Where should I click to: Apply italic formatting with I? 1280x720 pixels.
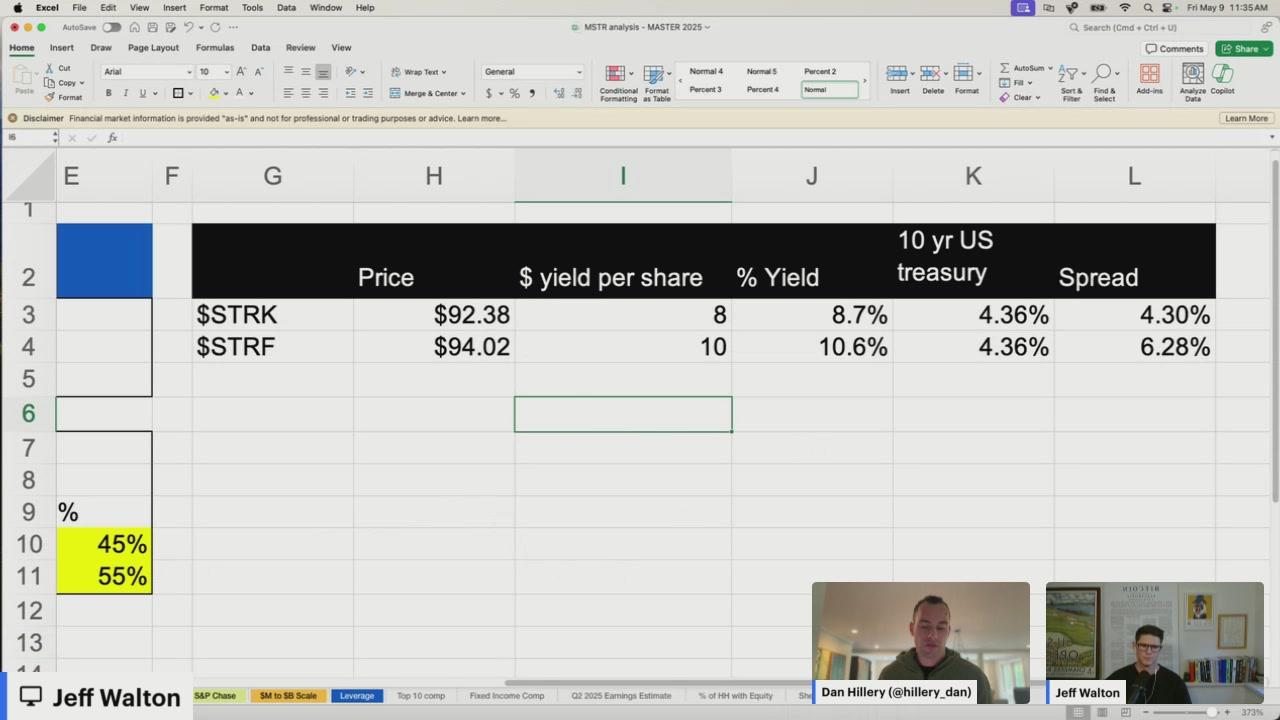pyautogui.click(x=125, y=93)
